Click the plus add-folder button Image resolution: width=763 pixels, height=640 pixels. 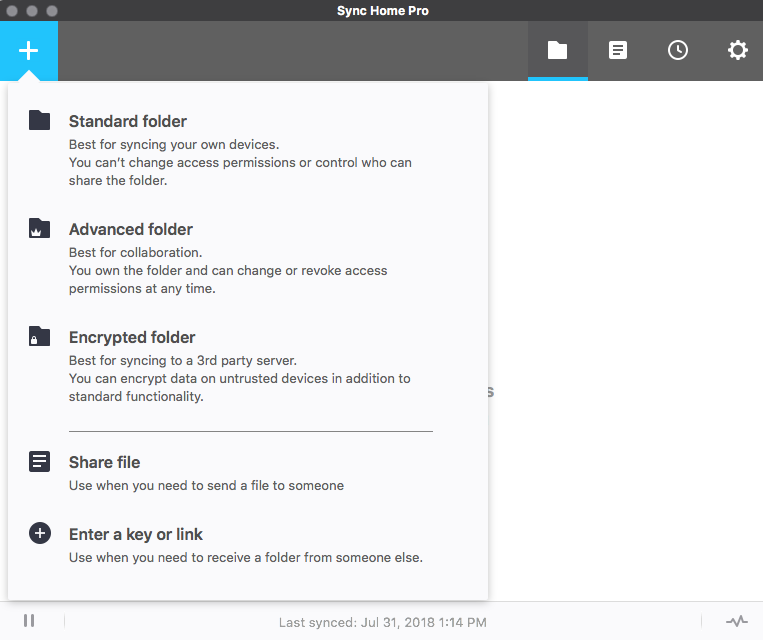coord(29,51)
